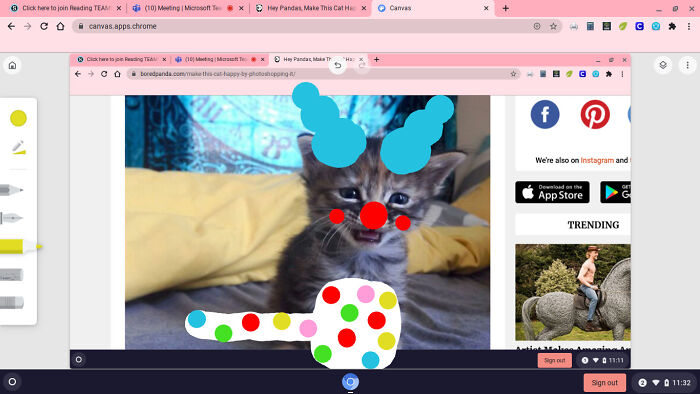Select the Chalk tool
The image size is (700, 394).
(x=11, y=275)
